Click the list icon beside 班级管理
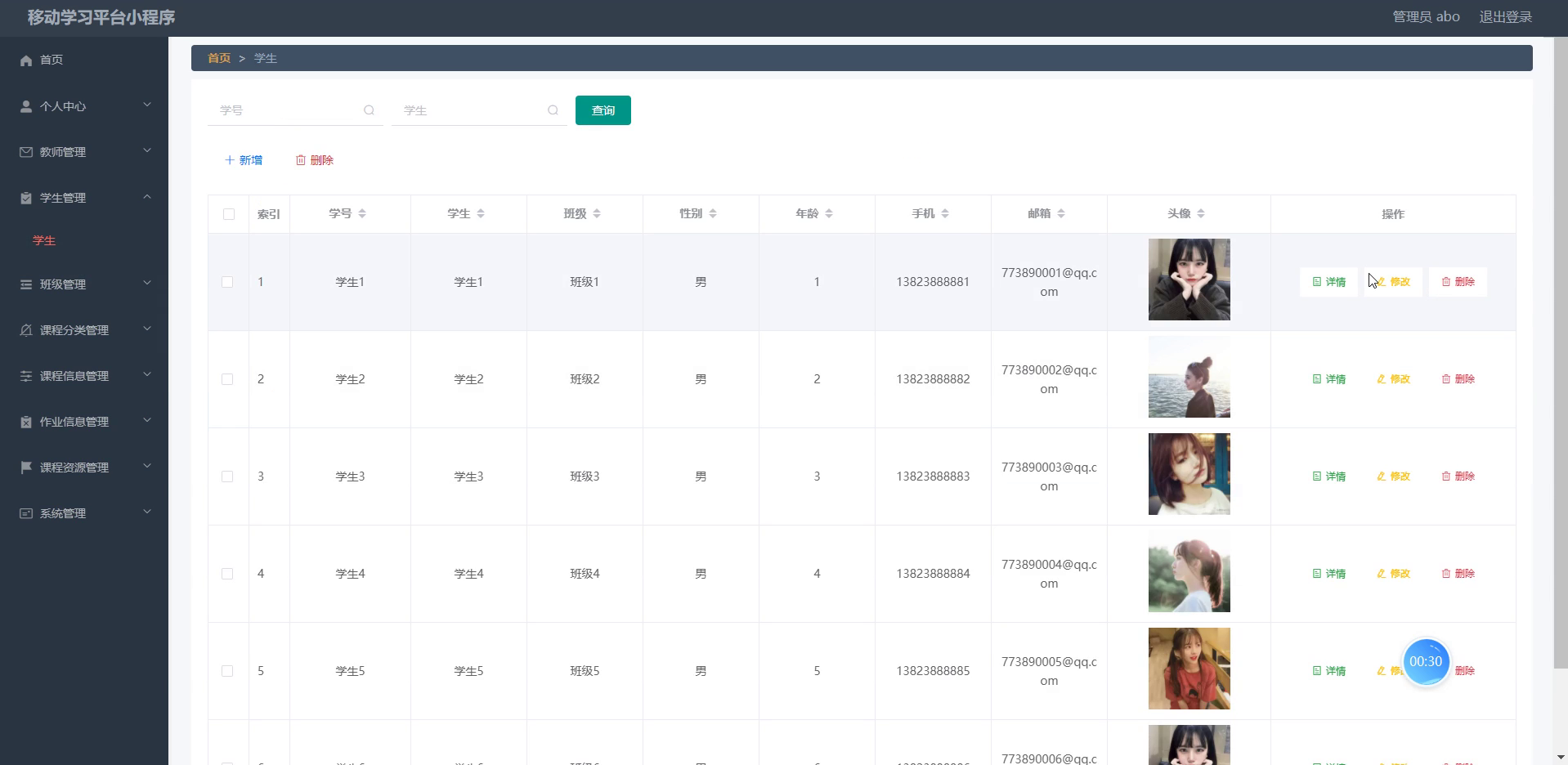 (x=26, y=284)
